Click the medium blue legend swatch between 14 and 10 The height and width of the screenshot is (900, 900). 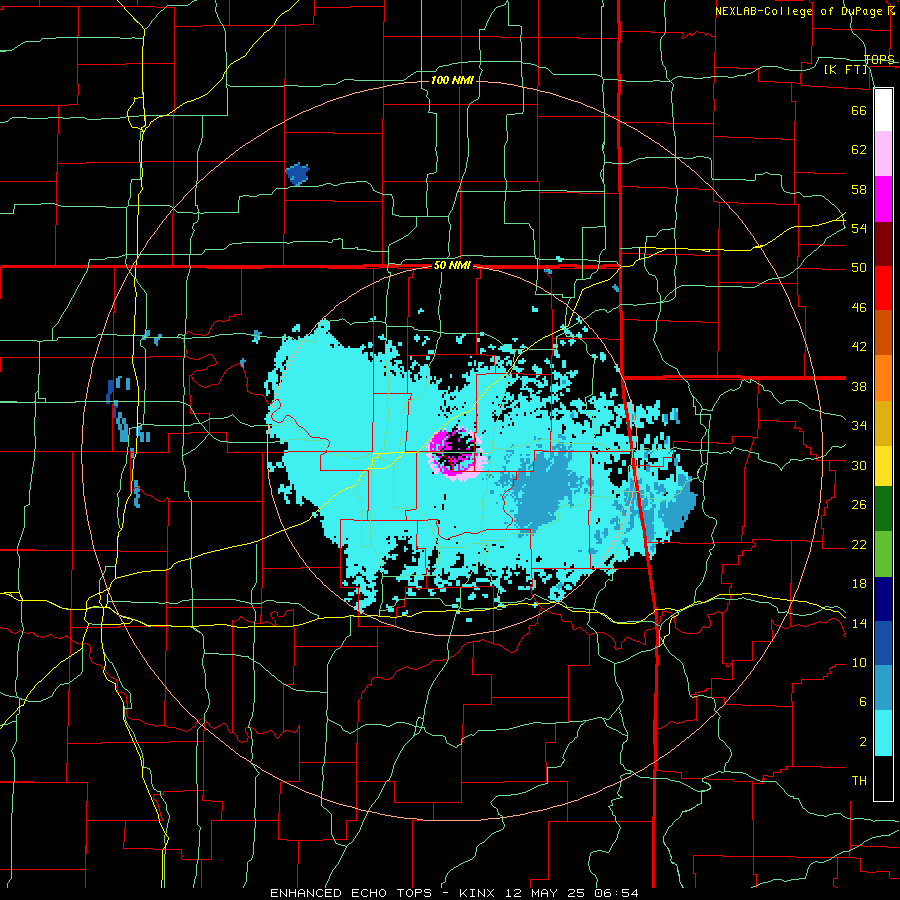pos(883,643)
